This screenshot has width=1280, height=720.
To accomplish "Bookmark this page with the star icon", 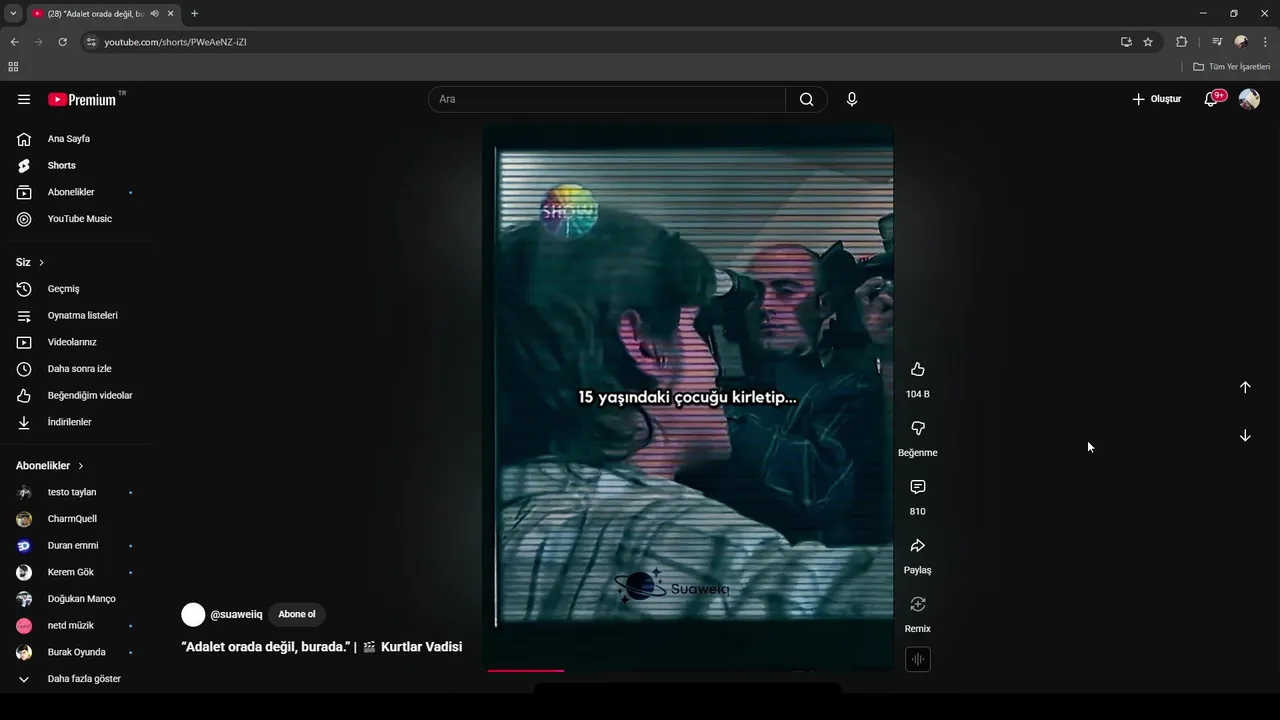I will 1148,42.
